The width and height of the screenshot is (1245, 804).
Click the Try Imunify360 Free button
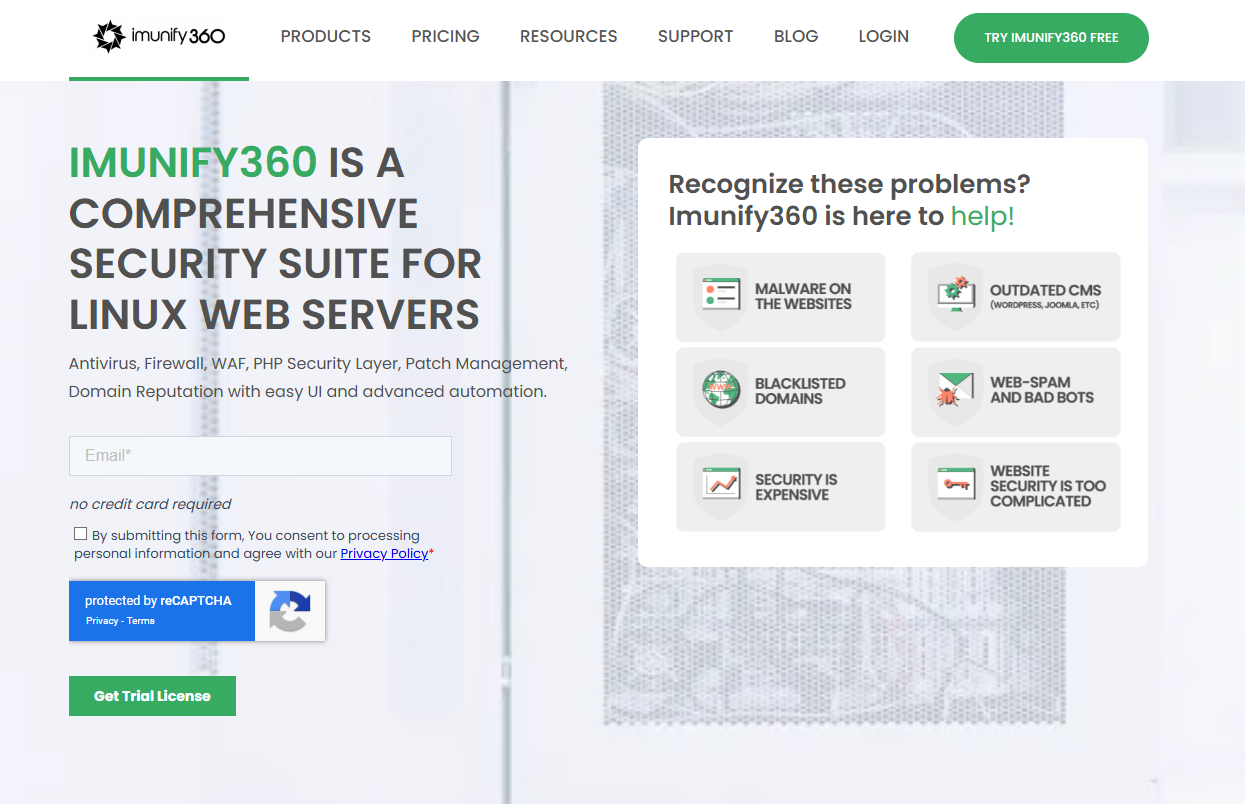(1051, 38)
